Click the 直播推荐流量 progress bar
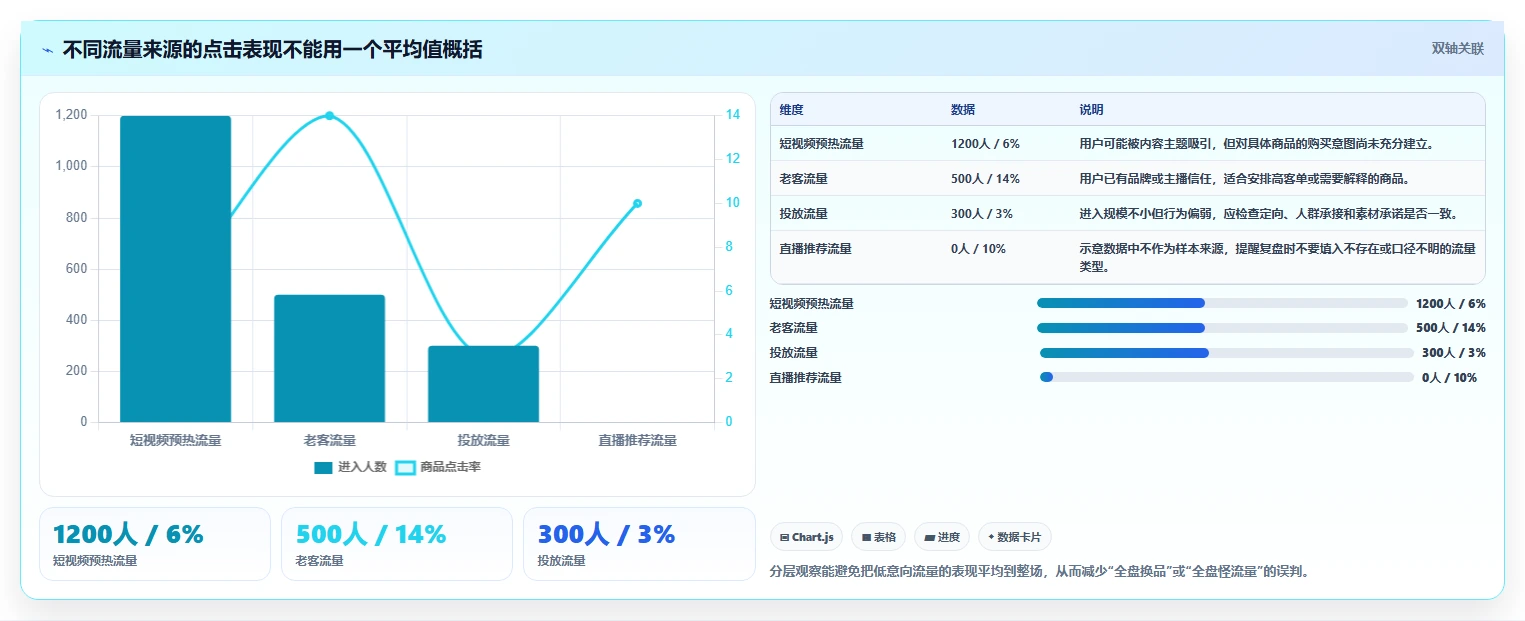Image resolution: width=1525 pixels, height=621 pixels. coord(1227,377)
